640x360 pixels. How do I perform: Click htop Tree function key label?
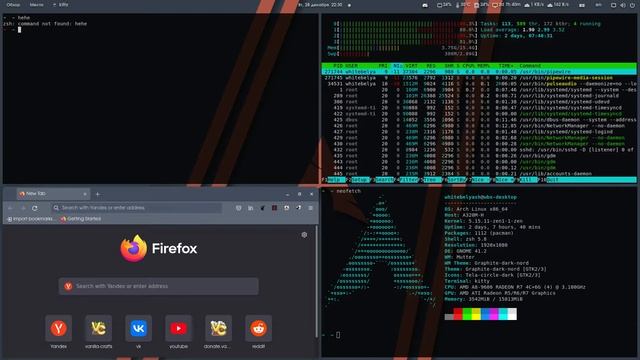(x=432, y=180)
